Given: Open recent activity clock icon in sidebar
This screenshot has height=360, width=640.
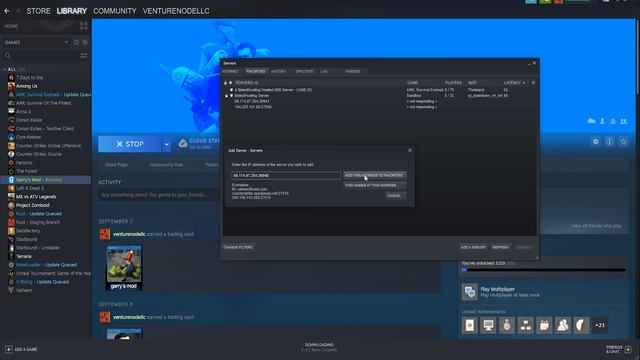Looking at the screenshot, I should [x=76, y=42].
